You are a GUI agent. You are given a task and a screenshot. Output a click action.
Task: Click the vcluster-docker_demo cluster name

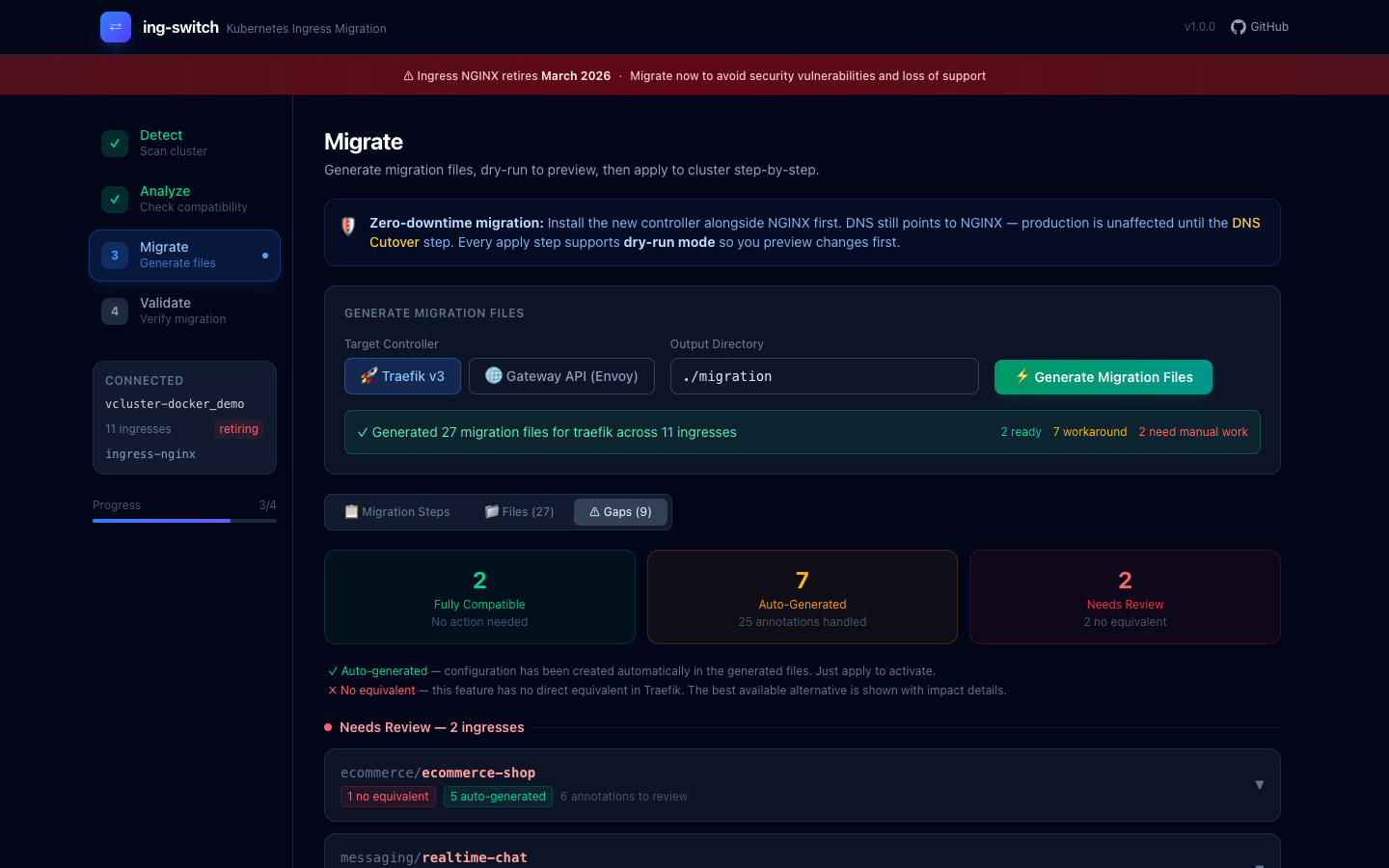click(175, 404)
